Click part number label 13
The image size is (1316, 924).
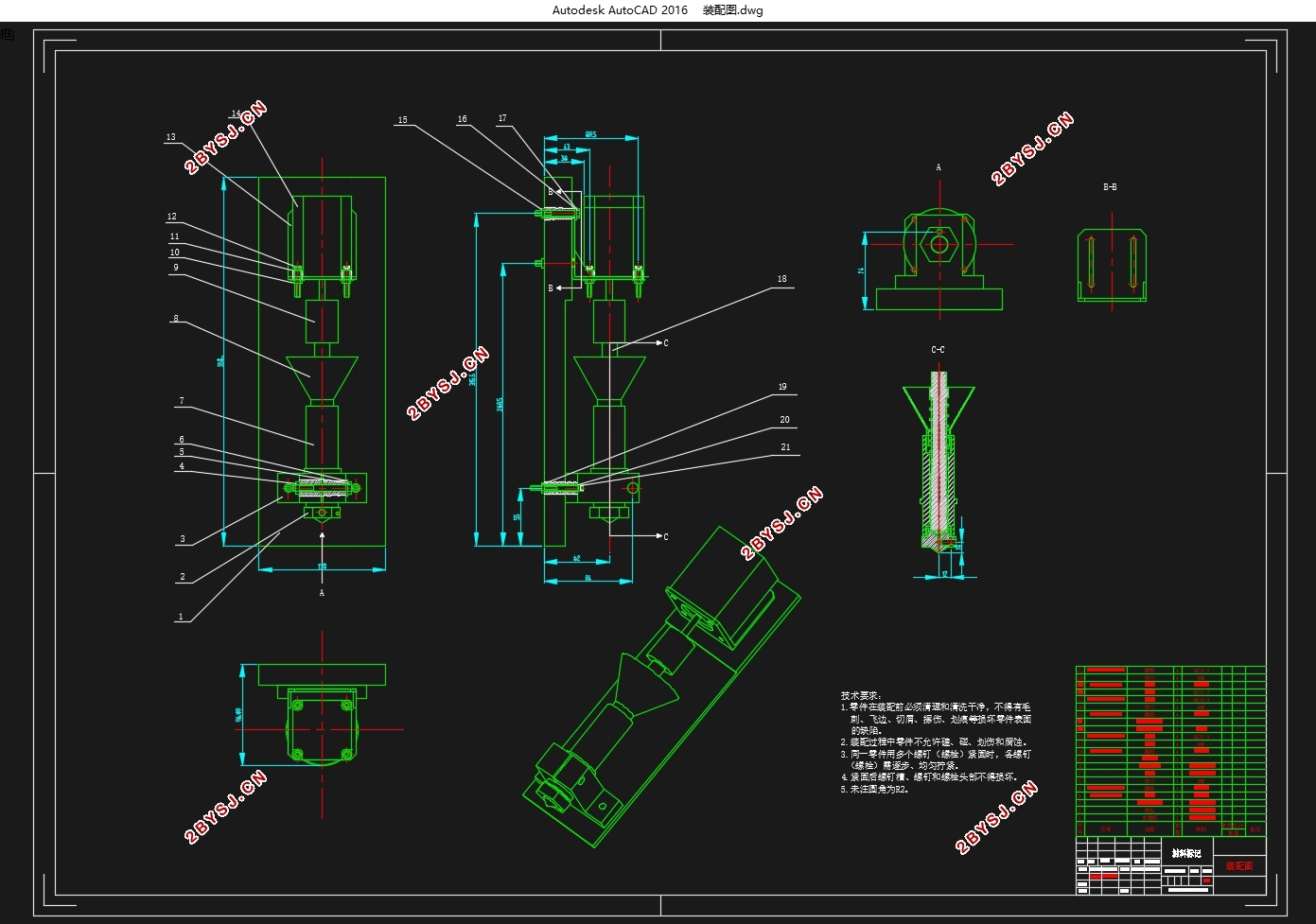point(171,137)
